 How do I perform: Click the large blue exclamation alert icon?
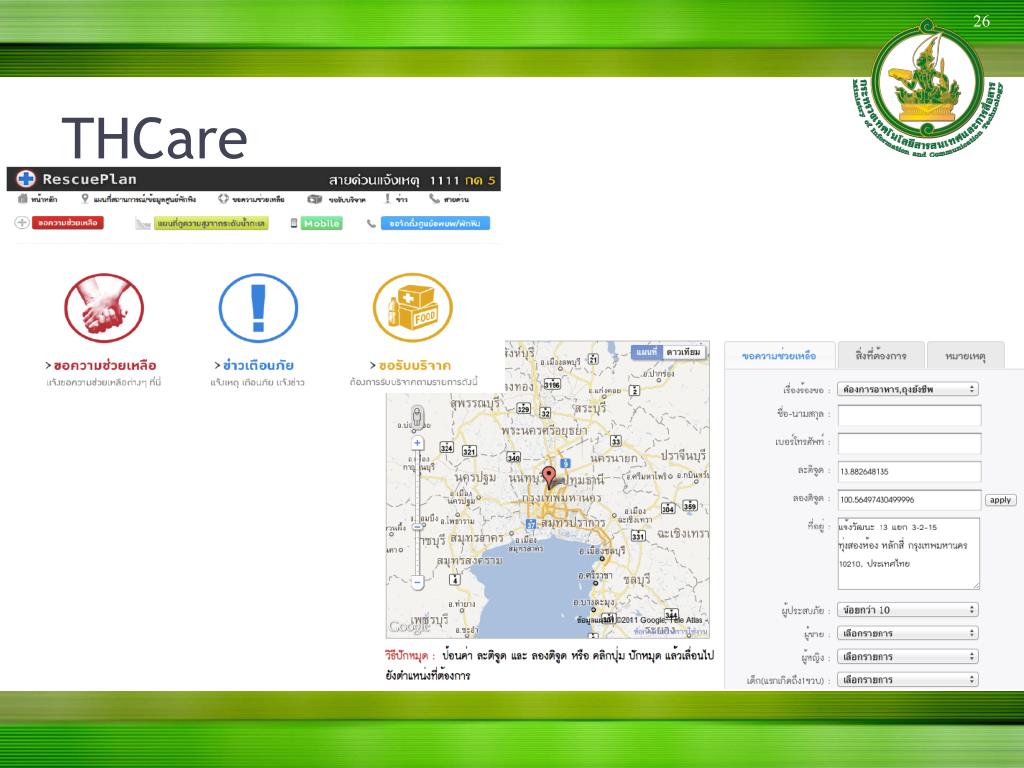coord(258,308)
